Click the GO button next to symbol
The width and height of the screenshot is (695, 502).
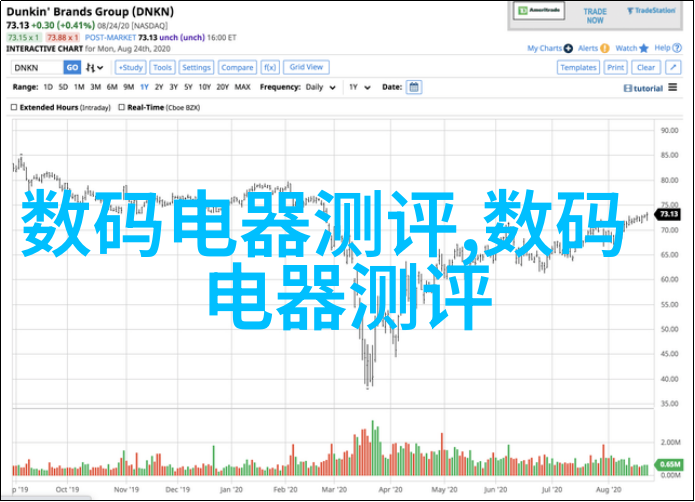pos(72,68)
